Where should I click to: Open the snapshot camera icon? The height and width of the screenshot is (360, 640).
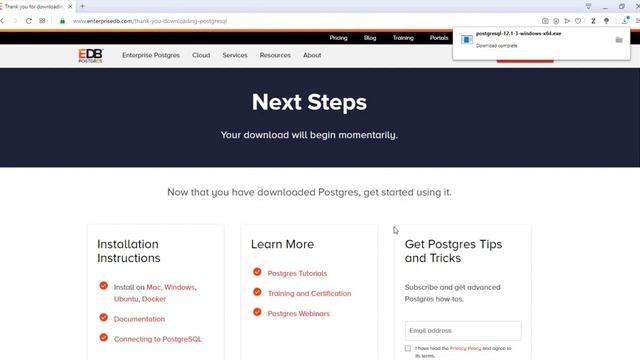click(545, 21)
